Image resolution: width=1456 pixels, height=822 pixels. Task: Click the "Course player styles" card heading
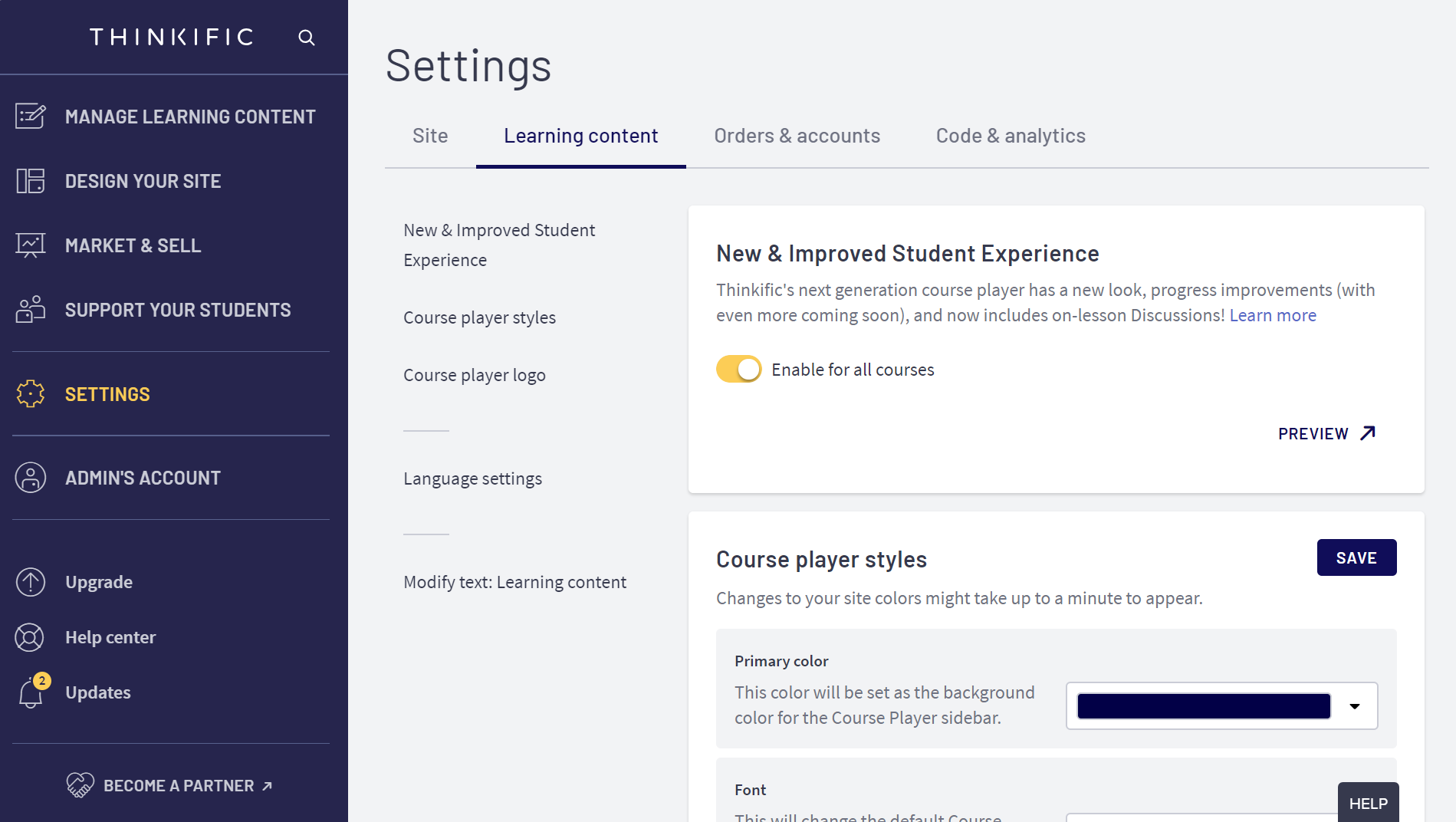click(821, 559)
